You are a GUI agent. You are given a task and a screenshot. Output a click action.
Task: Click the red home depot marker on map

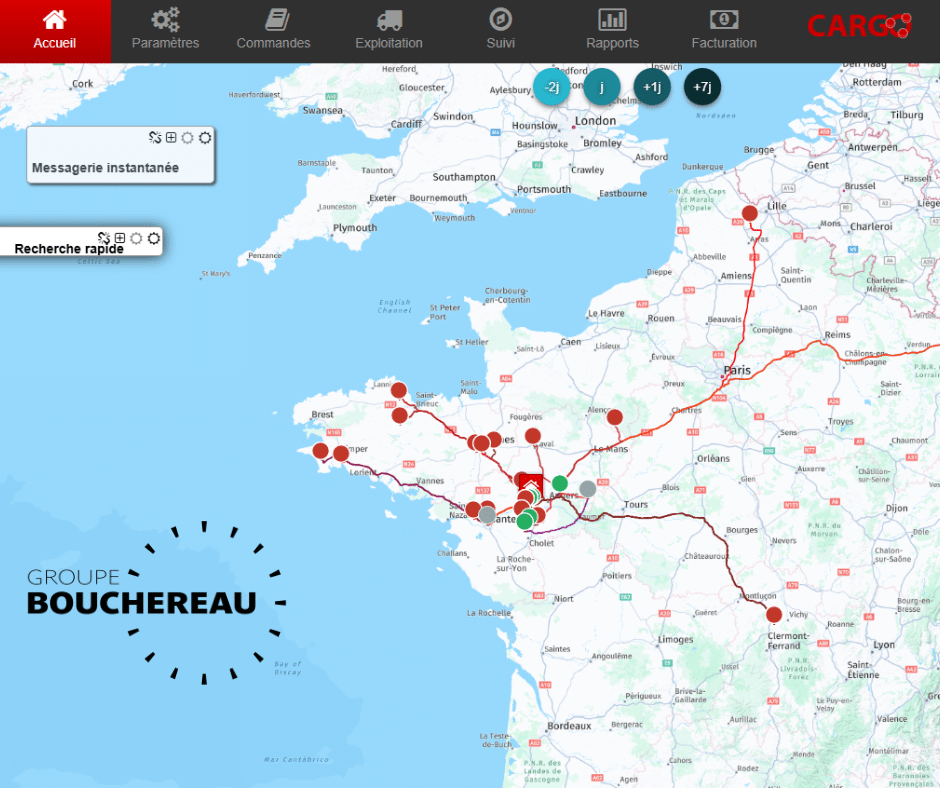(531, 483)
